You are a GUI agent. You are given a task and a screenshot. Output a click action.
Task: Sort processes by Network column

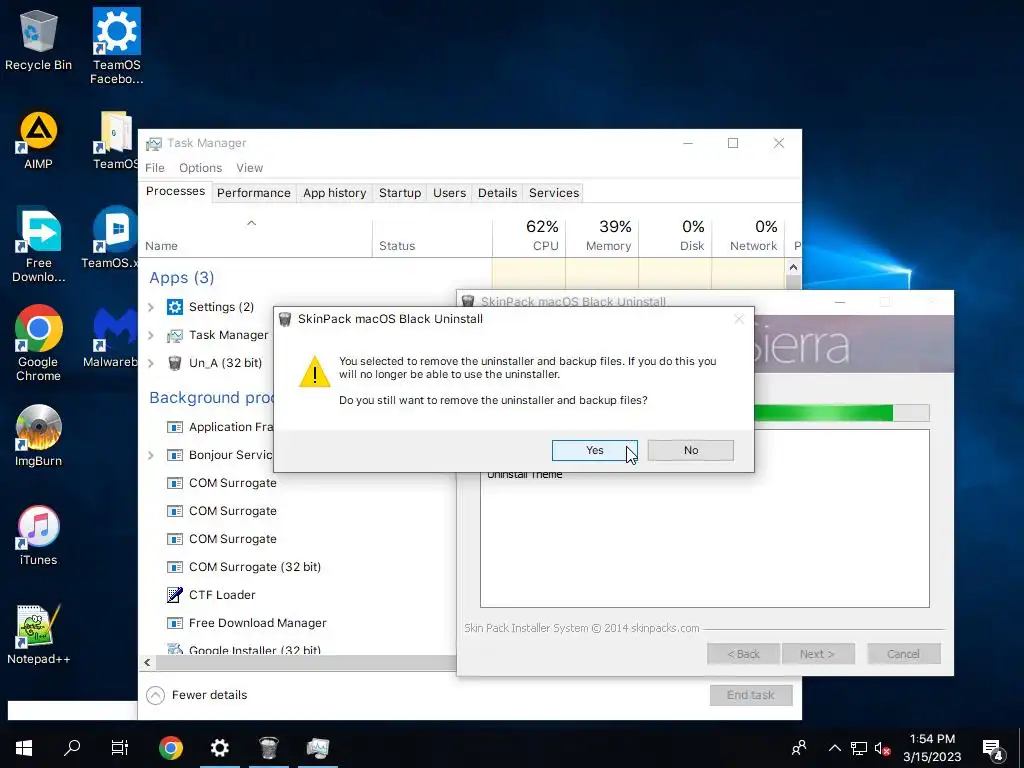(748, 236)
